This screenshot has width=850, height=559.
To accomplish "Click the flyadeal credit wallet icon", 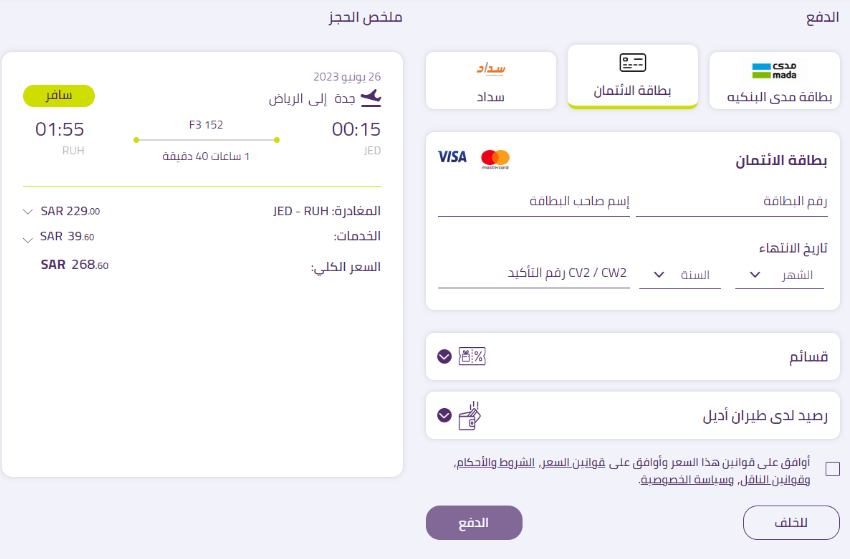I will (470, 416).
